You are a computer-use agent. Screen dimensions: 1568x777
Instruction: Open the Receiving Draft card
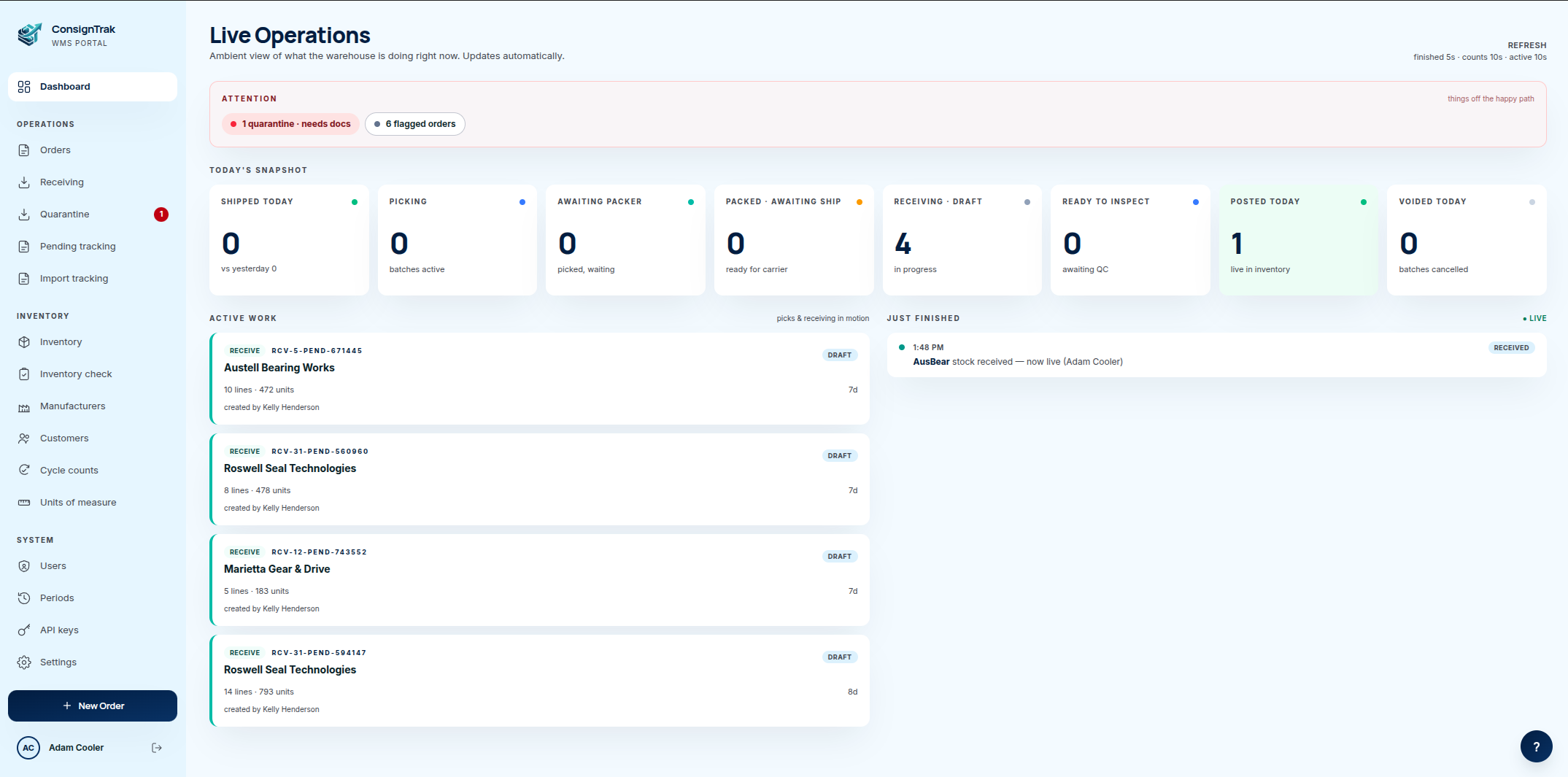(x=962, y=240)
